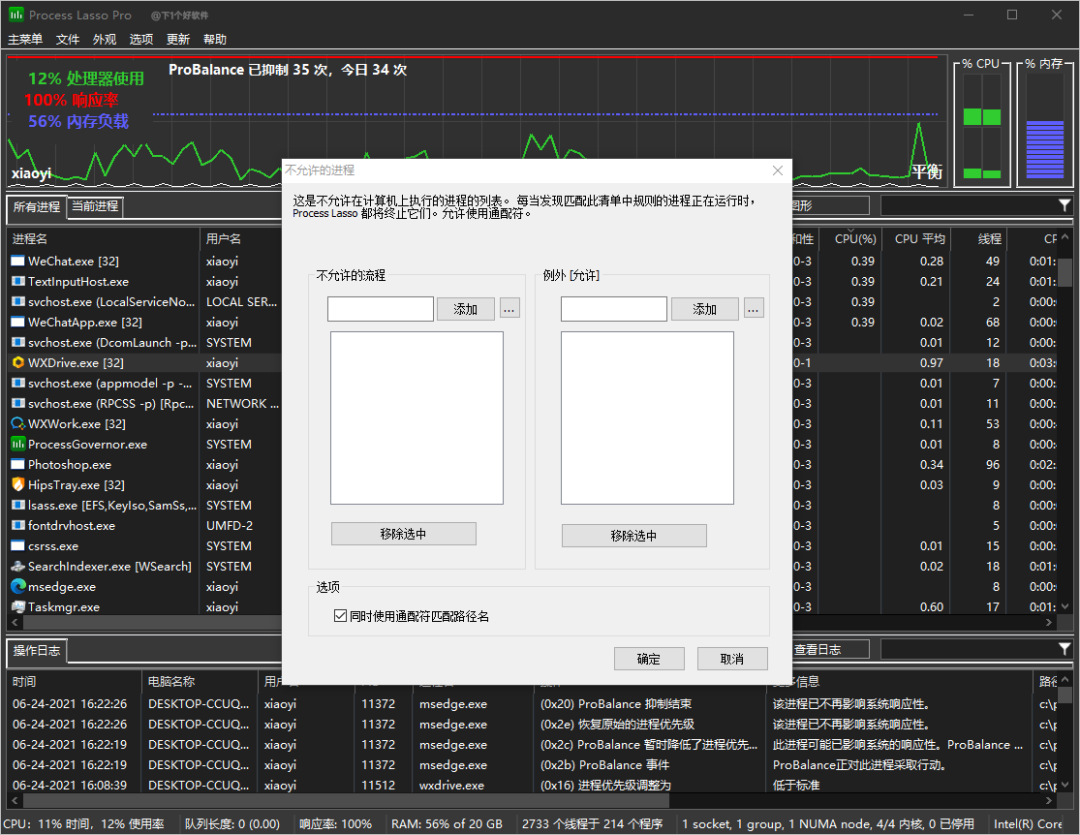Click 移除选中 under the 不允许的流程 list

click(403, 534)
